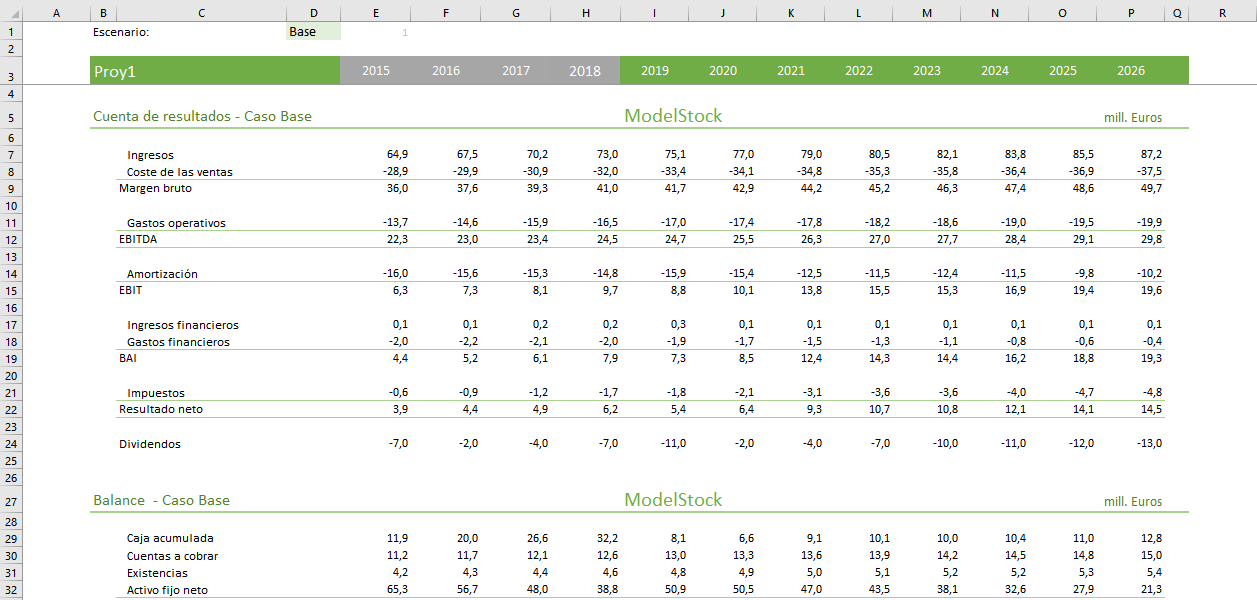The width and height of the screenshot is (1257, 600).
Task: Select the 2026 year header cell
Action: (x=1131, y=71)
